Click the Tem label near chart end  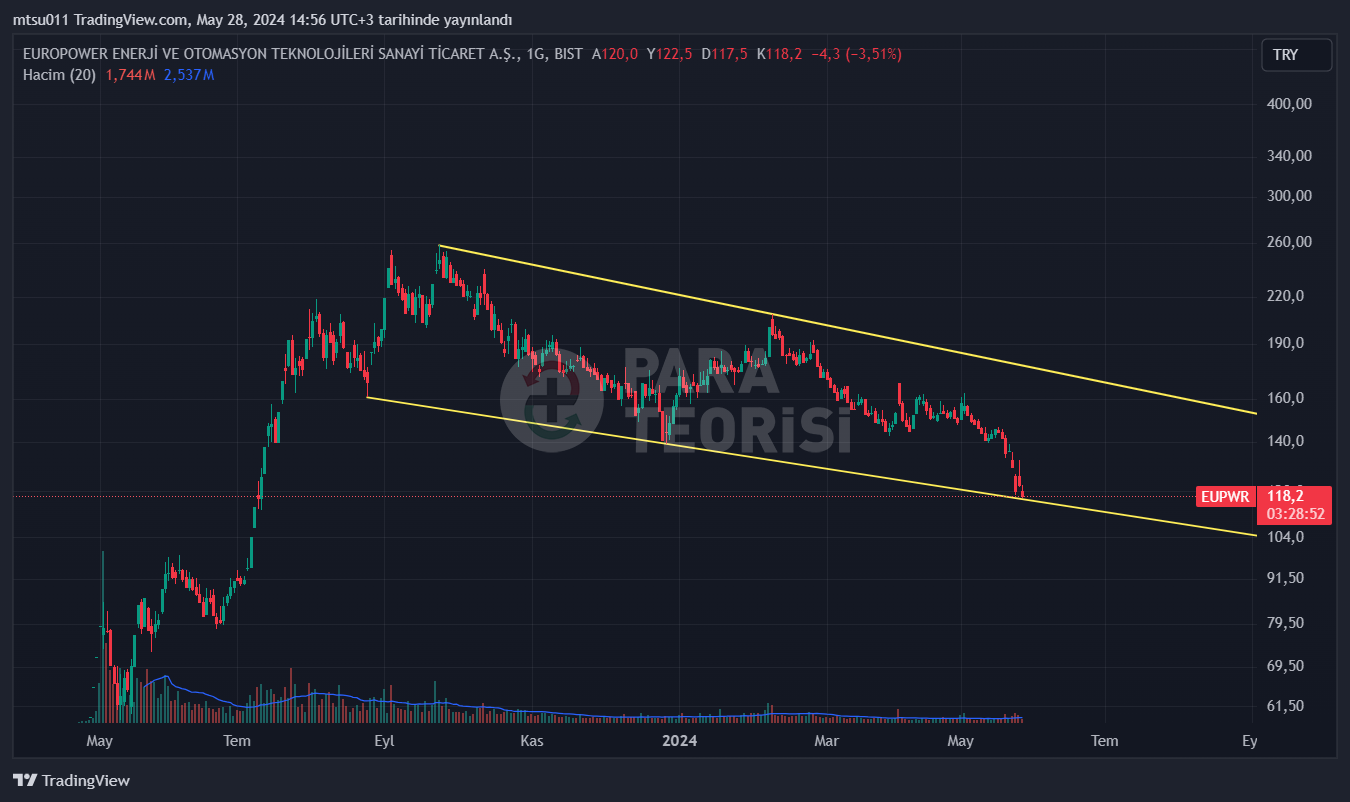[1105, 741]
